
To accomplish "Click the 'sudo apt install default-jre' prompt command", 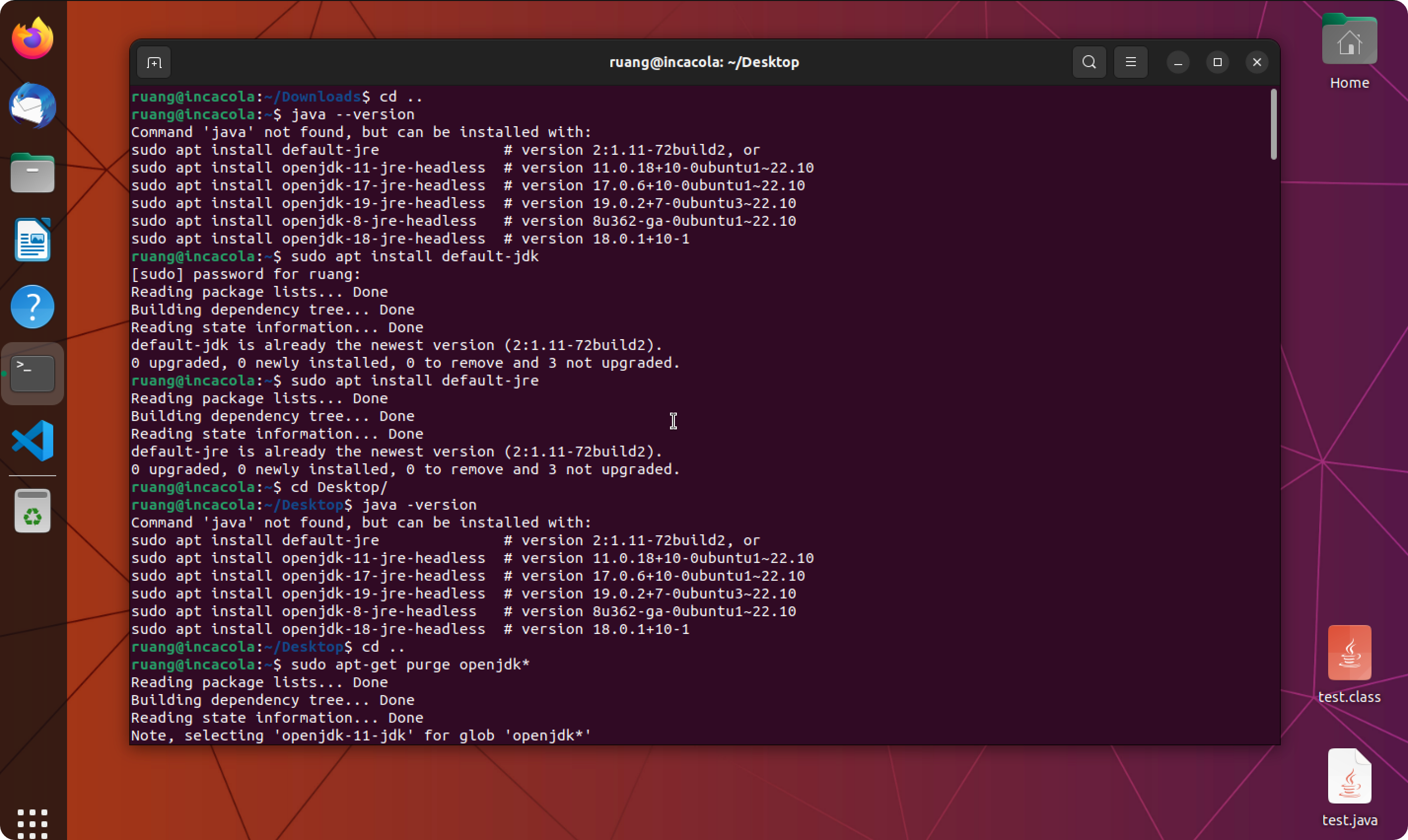I will coord(335,381).
